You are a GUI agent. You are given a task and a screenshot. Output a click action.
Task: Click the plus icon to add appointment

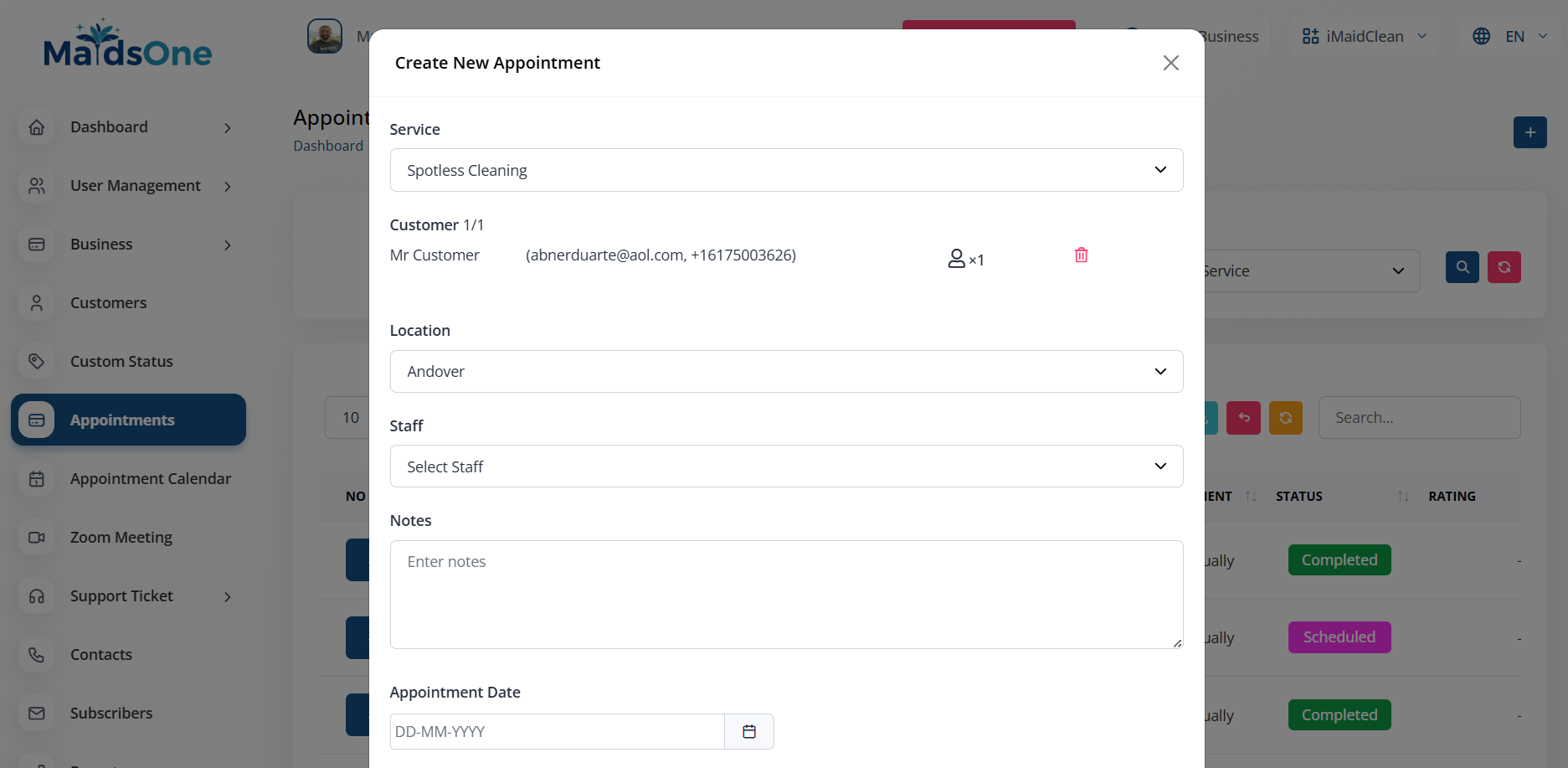pyautogui.click(x=1529, y=132)
